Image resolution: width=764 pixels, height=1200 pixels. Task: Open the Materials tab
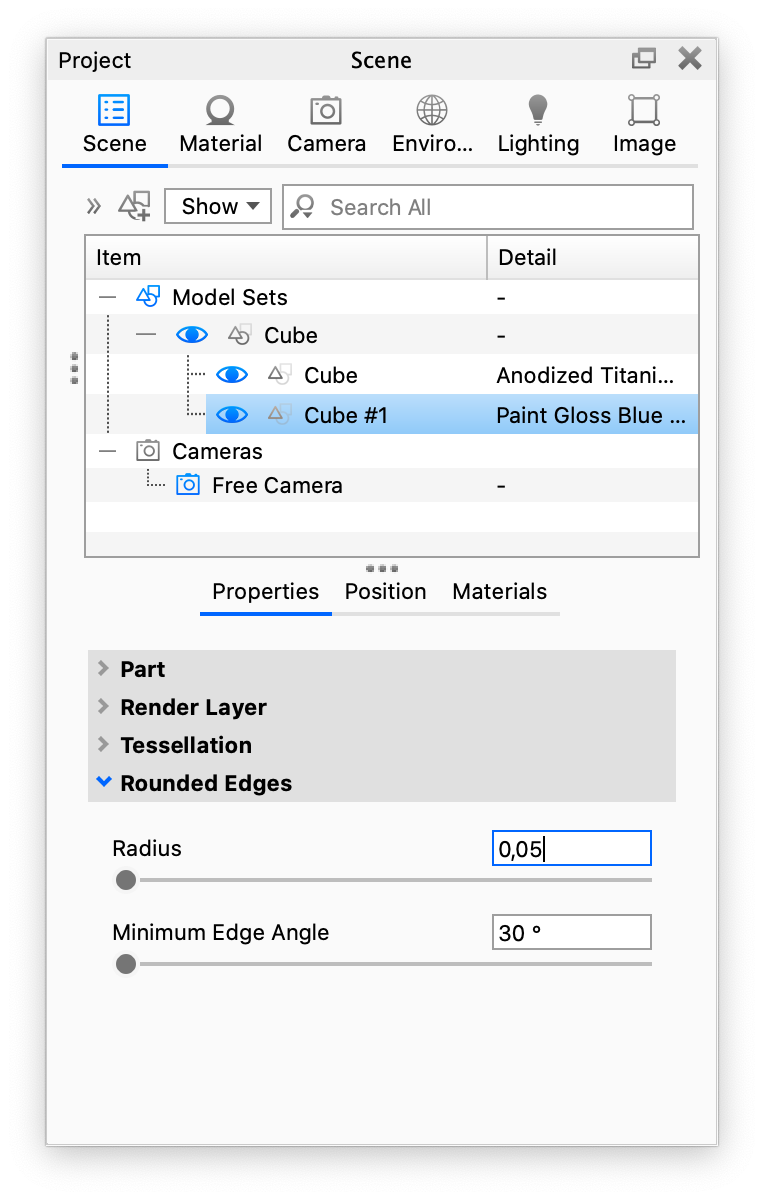pos(499,591)
